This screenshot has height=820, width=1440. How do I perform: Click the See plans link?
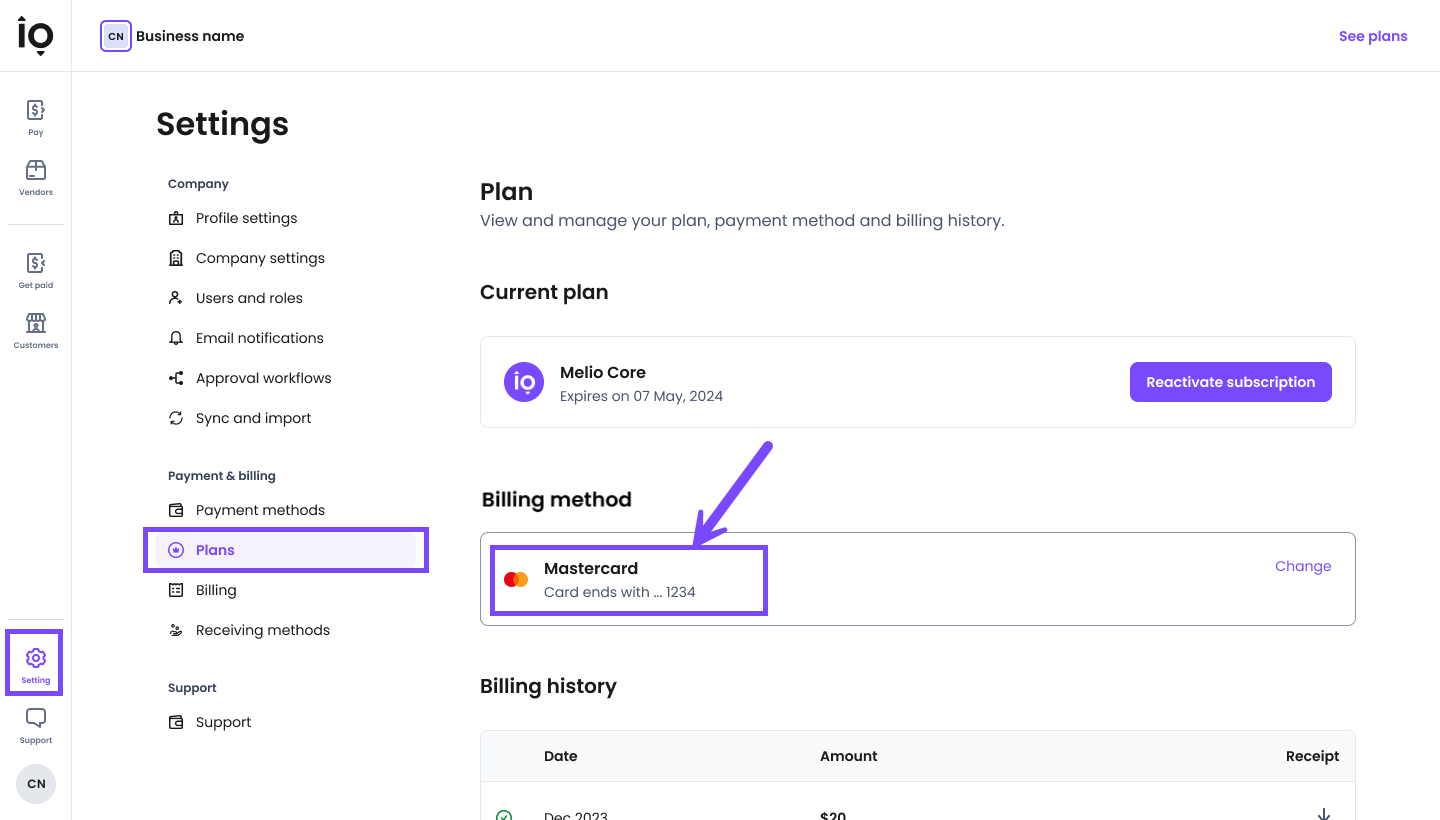(x=1373, y=36)
